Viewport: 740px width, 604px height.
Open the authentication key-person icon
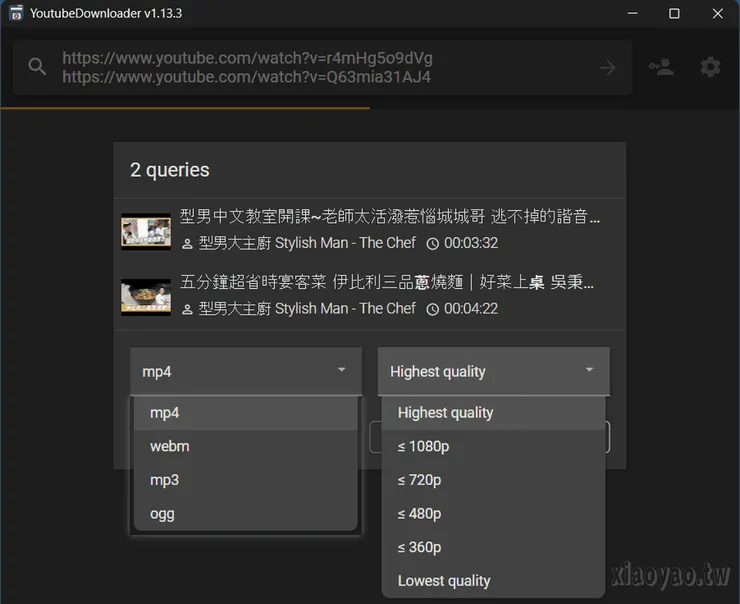point(661,67)
